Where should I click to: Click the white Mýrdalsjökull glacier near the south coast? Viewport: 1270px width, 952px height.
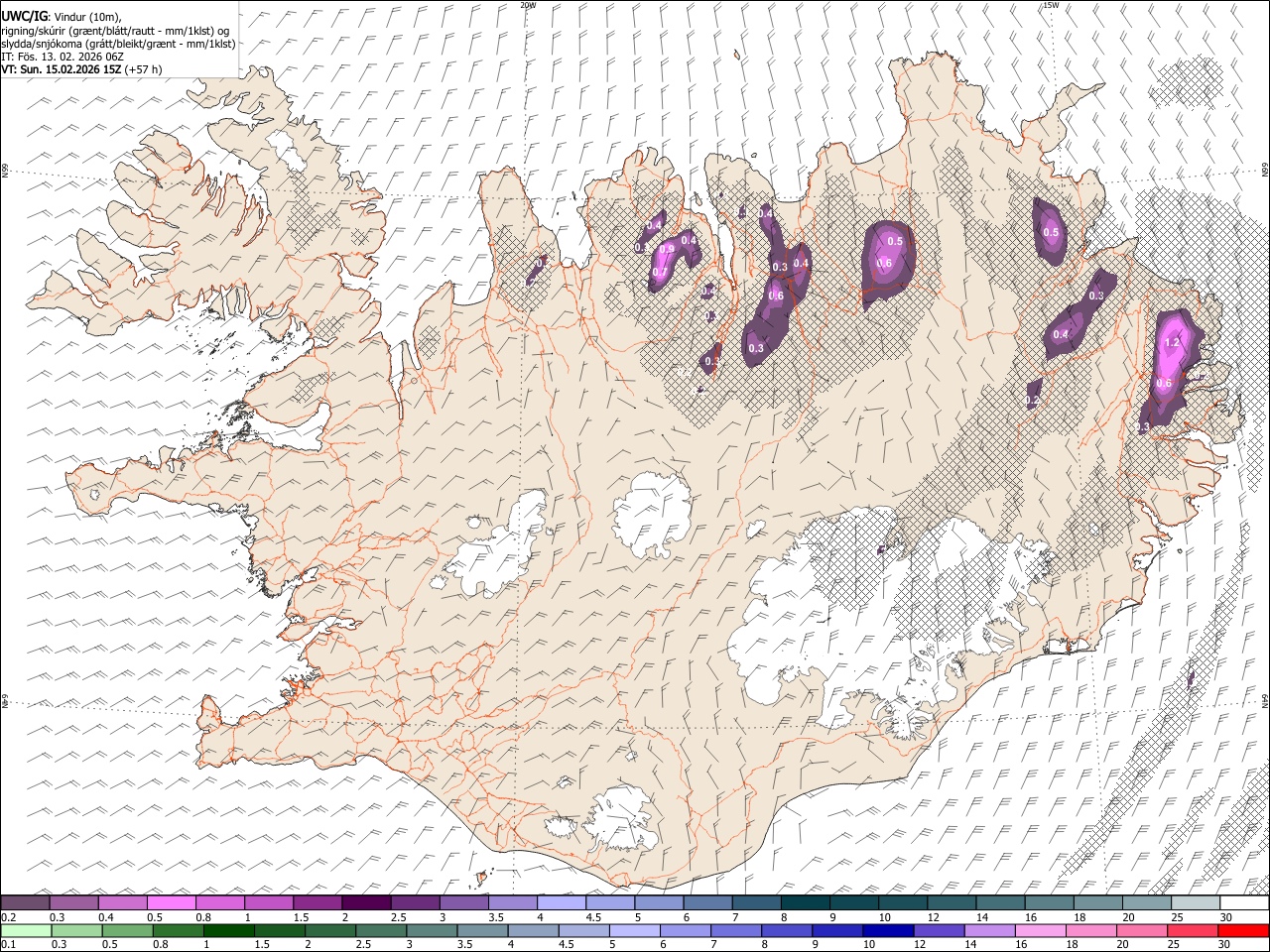[x=623, y=818]
